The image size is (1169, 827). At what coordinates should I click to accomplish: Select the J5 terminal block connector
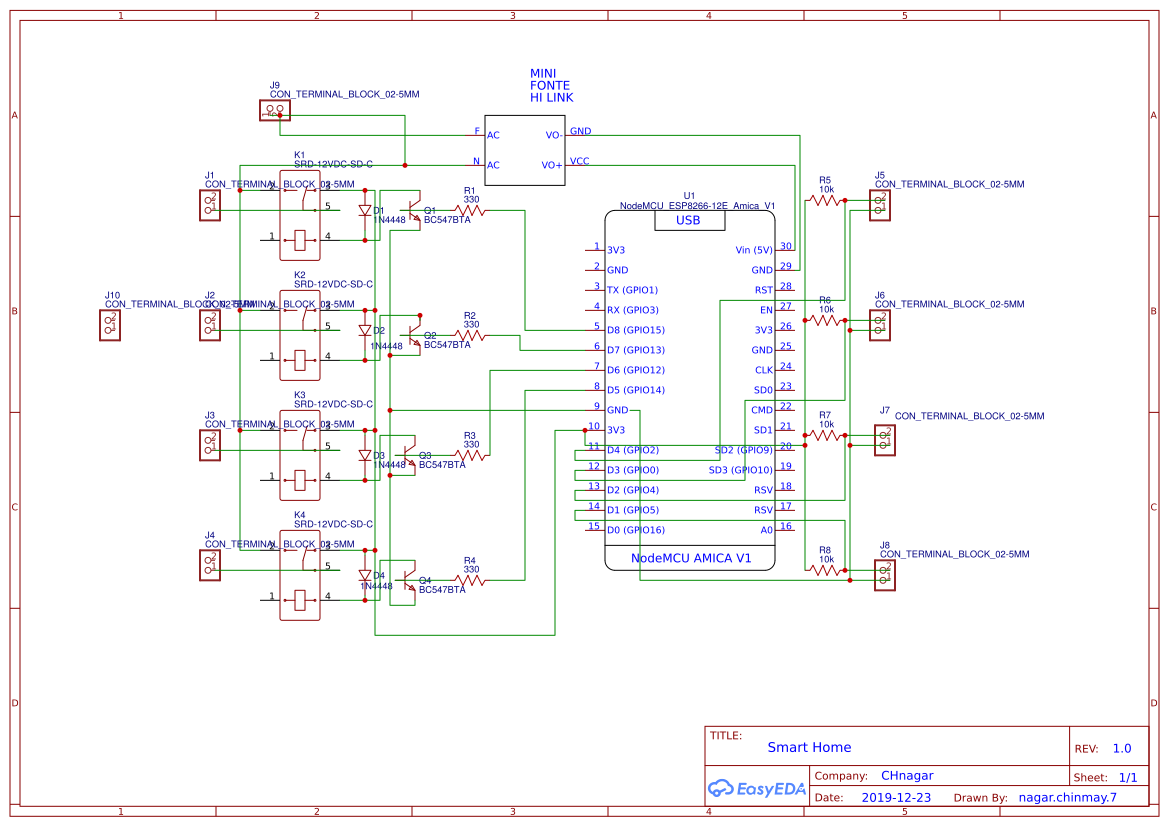880,205
